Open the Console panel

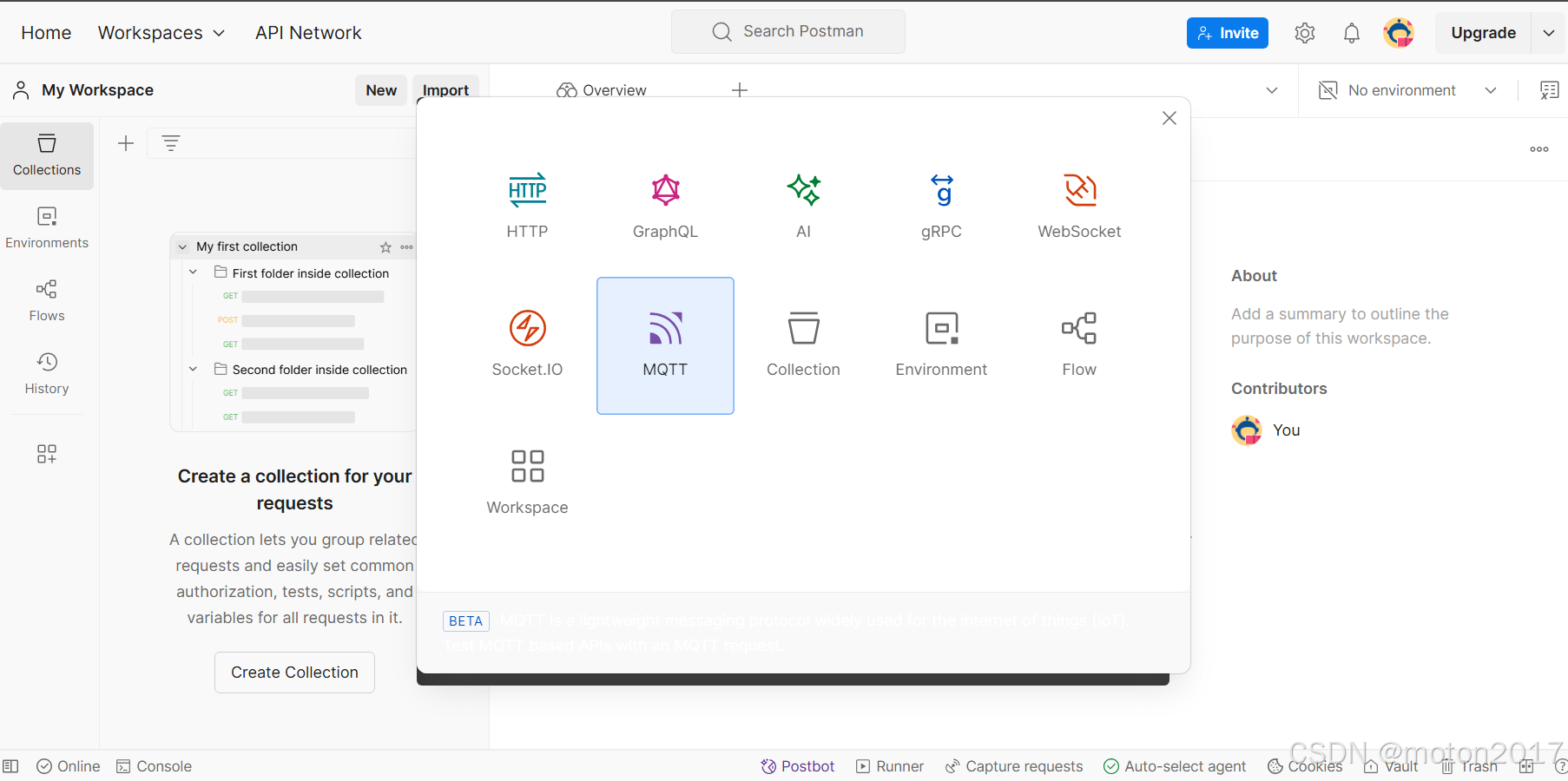[154, 766]
